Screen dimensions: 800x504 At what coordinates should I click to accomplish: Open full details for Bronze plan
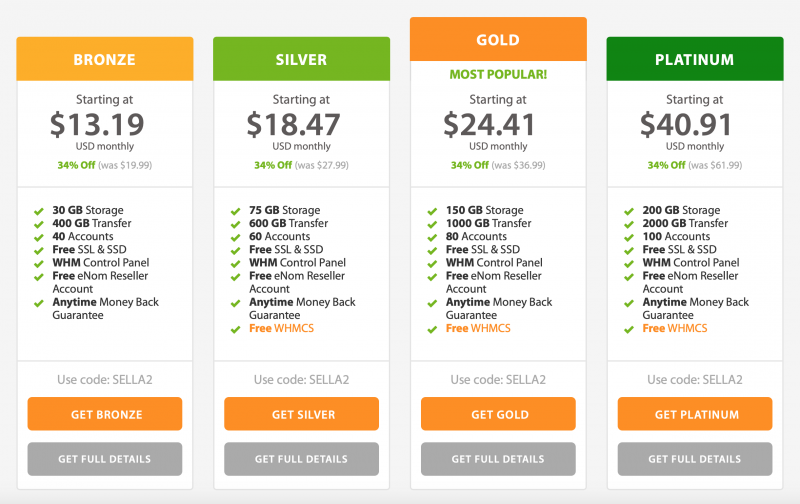(105, 459)
